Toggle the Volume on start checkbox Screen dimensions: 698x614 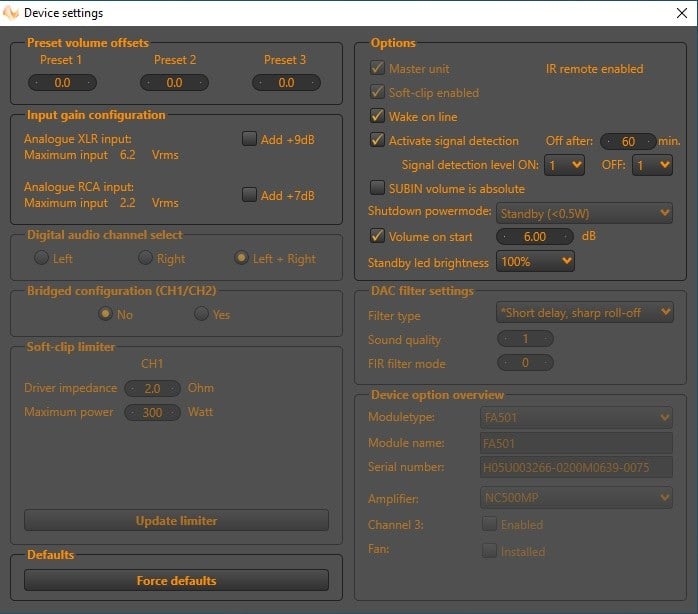click(377, 237)
